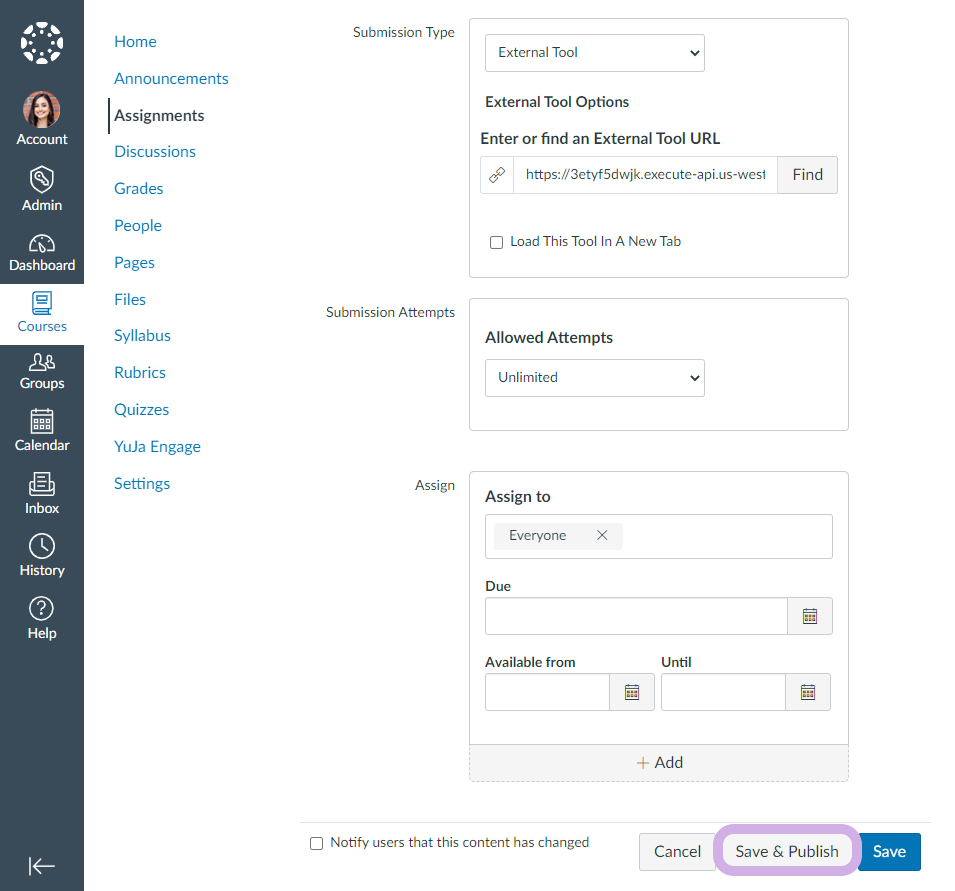Screen dimensions: 955x891
Task: Expand the Allowed Attempts Unlimited dropdown
Action: pyautogui.click(x=594, y=378)
